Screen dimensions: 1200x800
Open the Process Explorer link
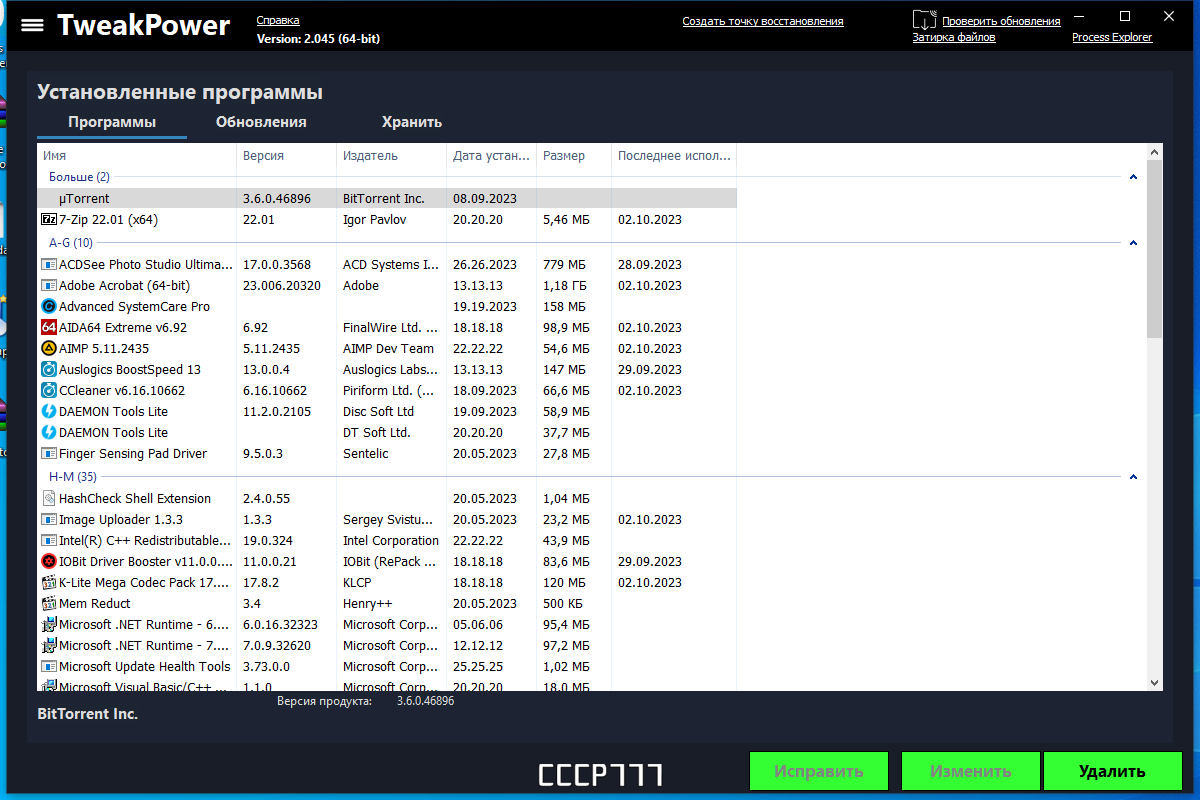pyautogui.click(x=1112, y=37)
